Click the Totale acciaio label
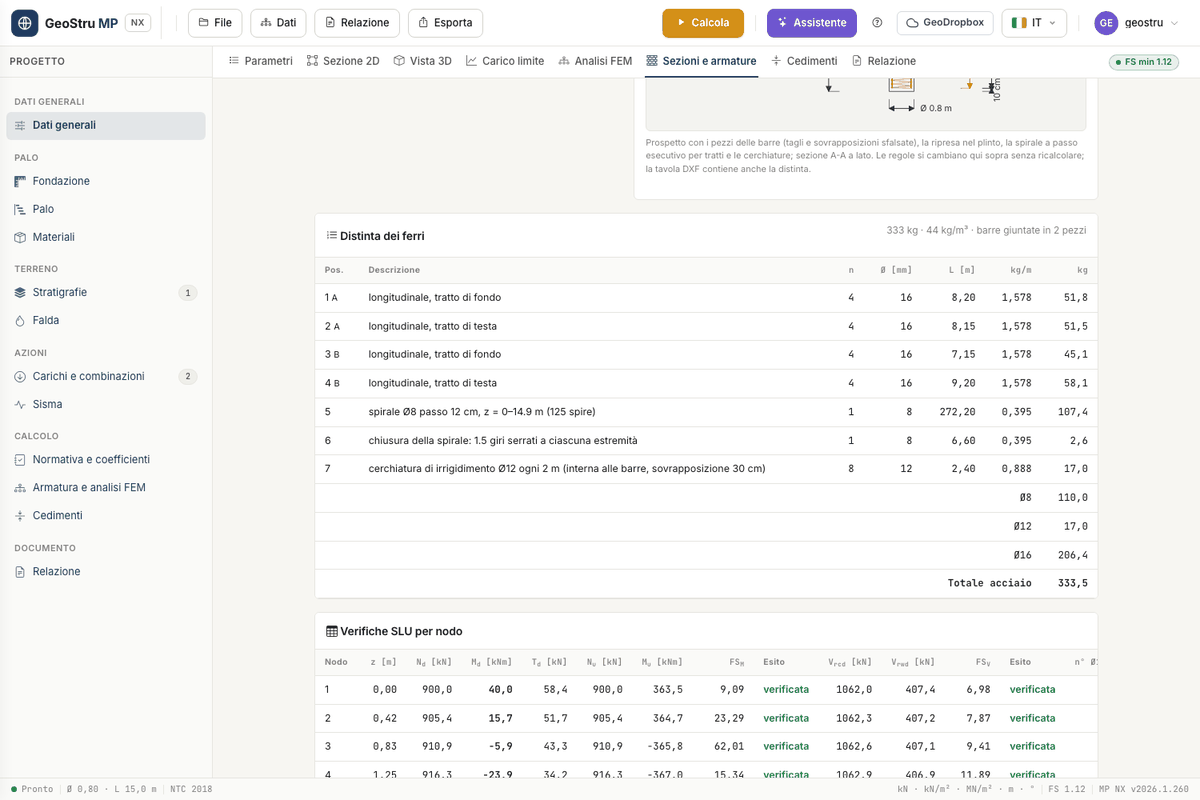Screen dimensions: 1200x800 (990, 583)
